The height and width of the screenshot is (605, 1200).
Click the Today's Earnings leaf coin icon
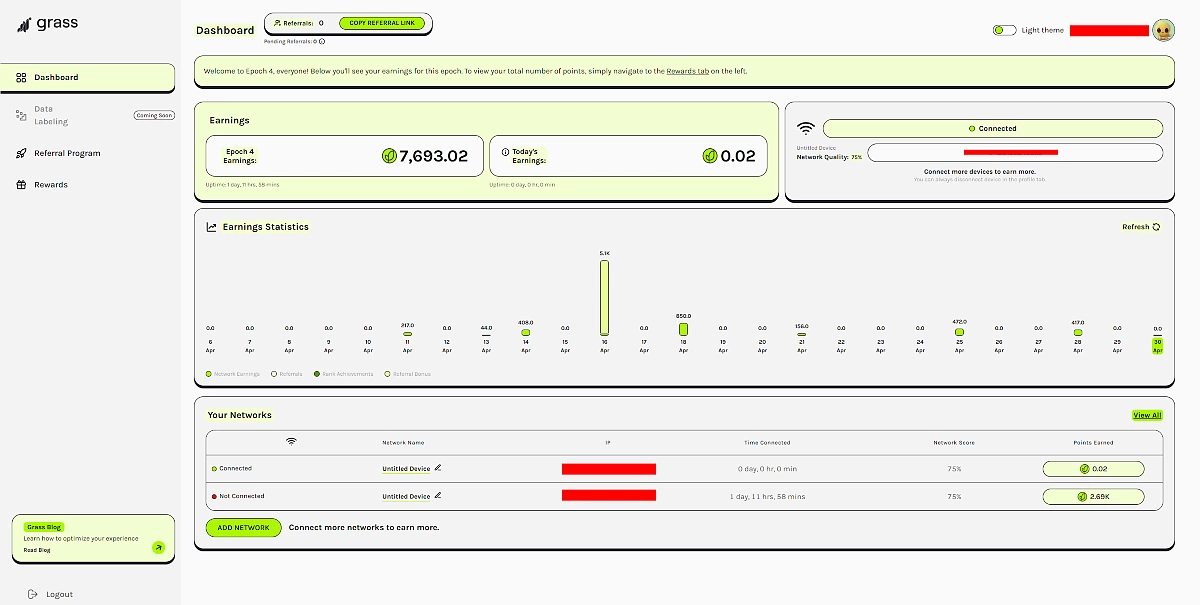709,156
